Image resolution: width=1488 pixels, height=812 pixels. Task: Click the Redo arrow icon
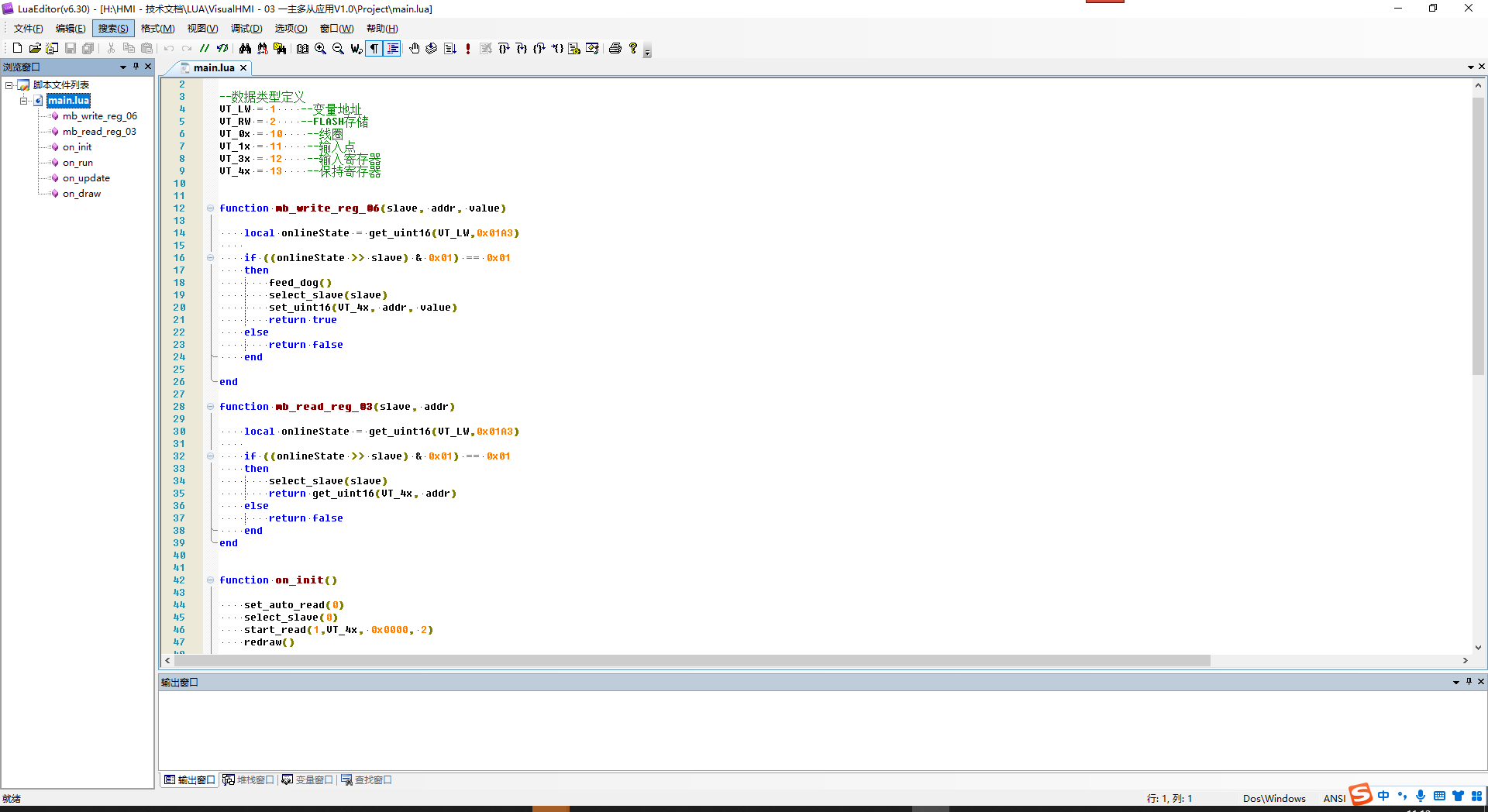187,48
